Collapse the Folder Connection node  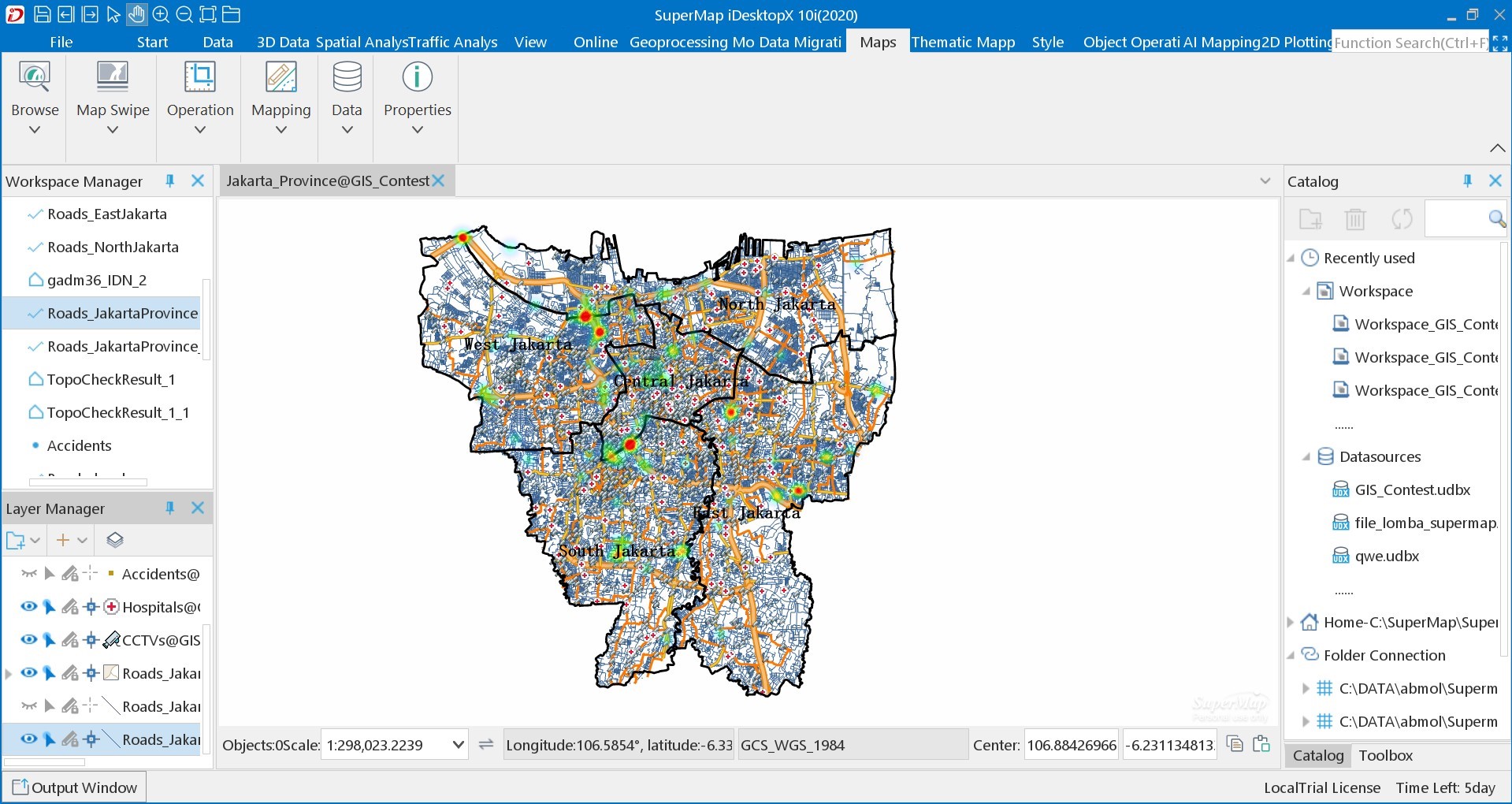pos(1291,656)
